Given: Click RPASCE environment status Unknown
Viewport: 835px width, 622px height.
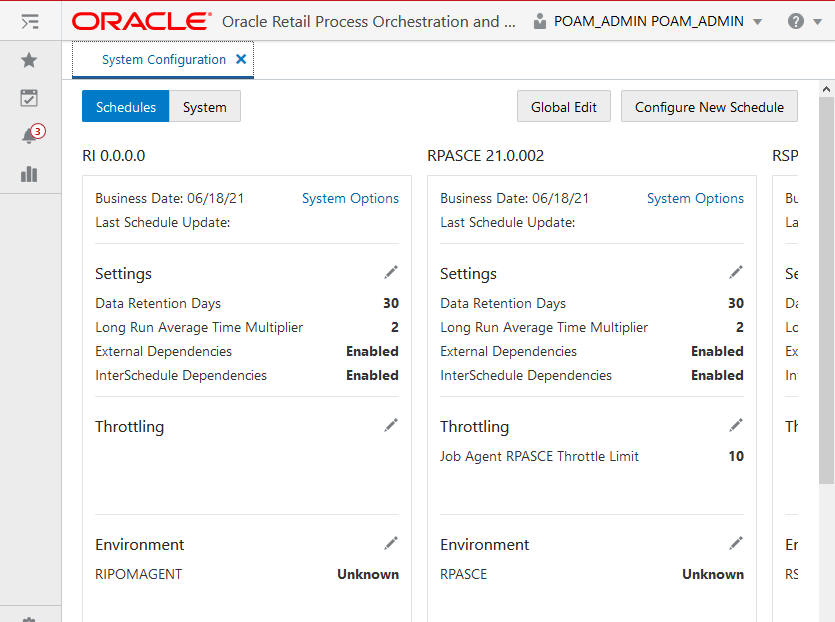Looking at the screenshot, I should (x=713, y=574).
